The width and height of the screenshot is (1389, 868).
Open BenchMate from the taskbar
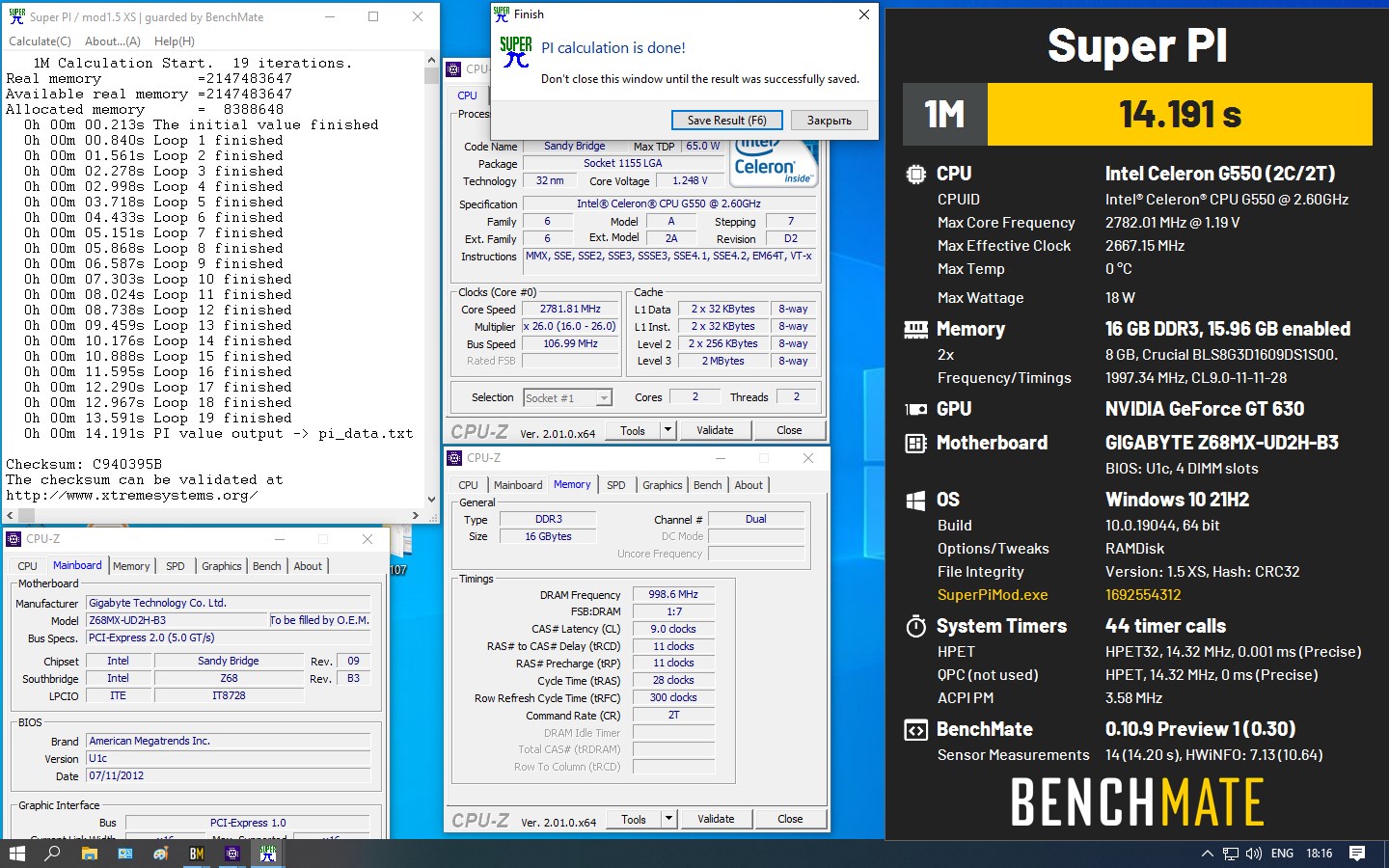point(197,854)
